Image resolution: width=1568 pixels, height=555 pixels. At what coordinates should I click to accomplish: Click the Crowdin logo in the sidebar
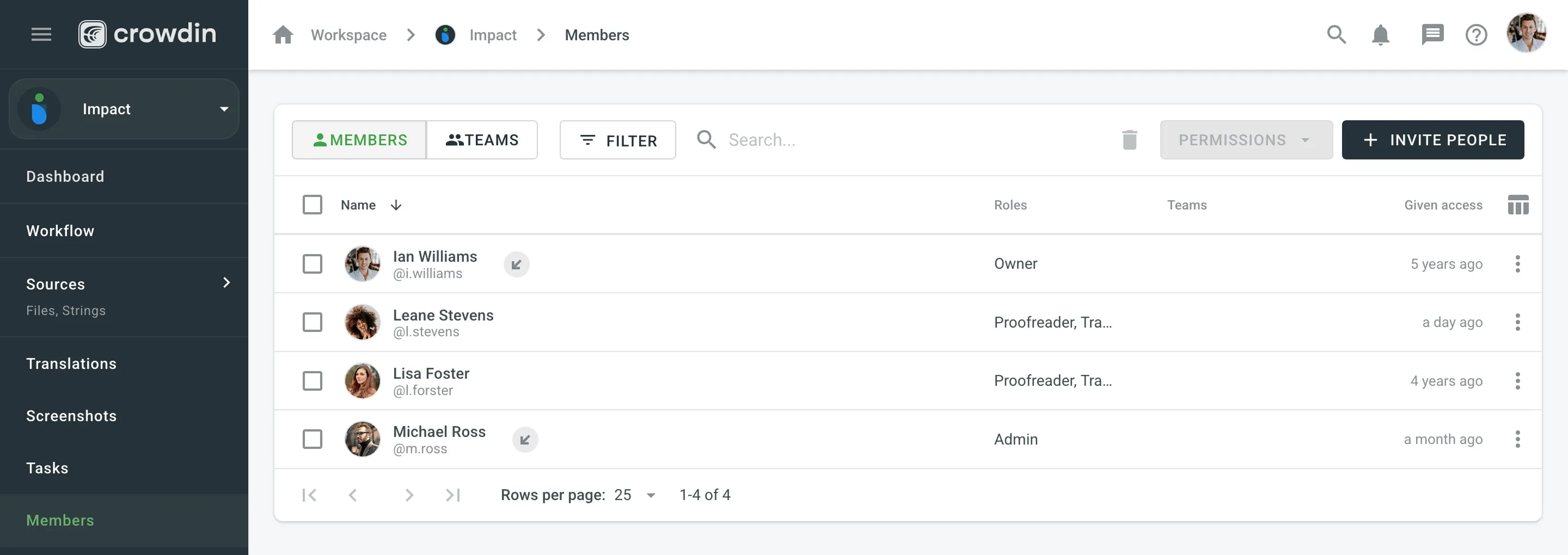pyautogui.click(x=148, y=34)
